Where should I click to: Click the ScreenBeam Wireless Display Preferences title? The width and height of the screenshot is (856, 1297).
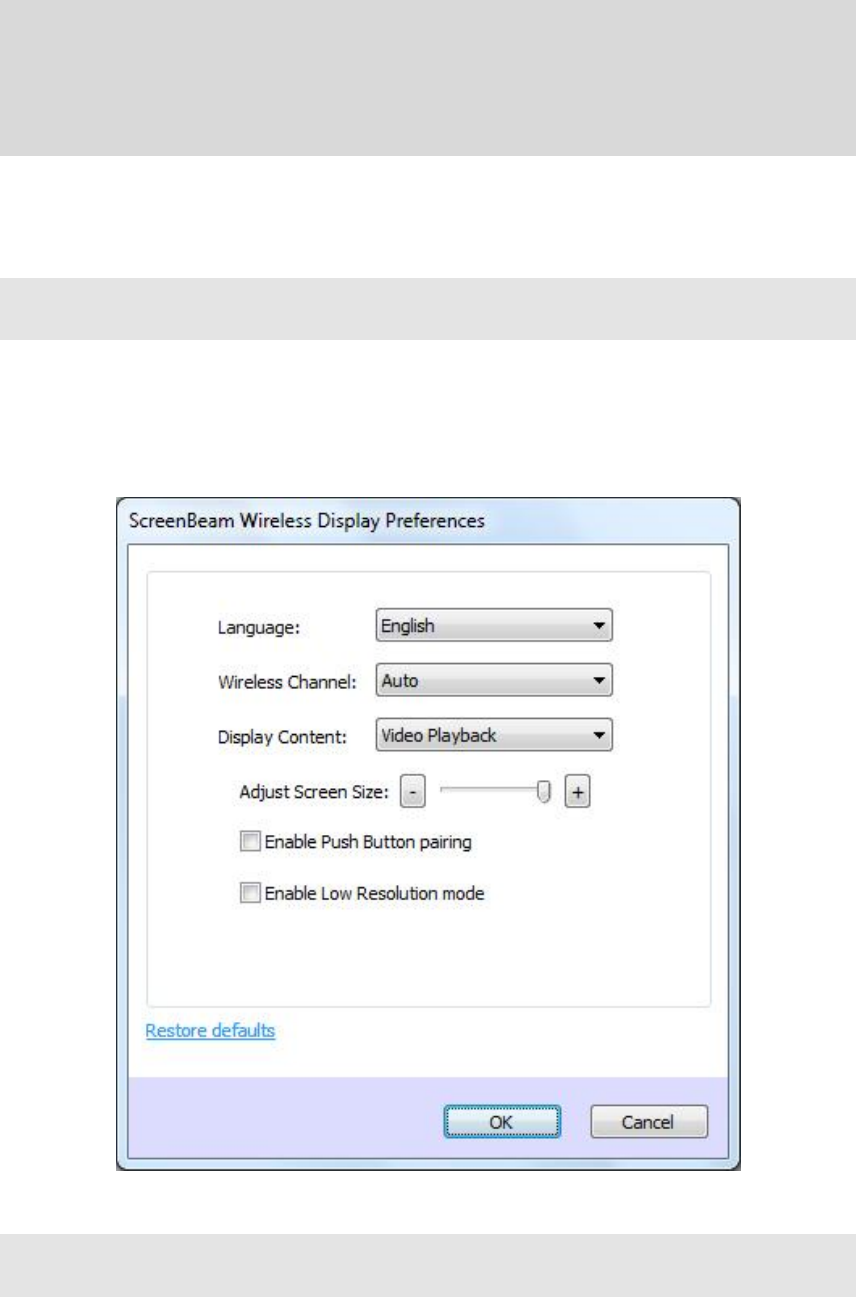(308, 522)
